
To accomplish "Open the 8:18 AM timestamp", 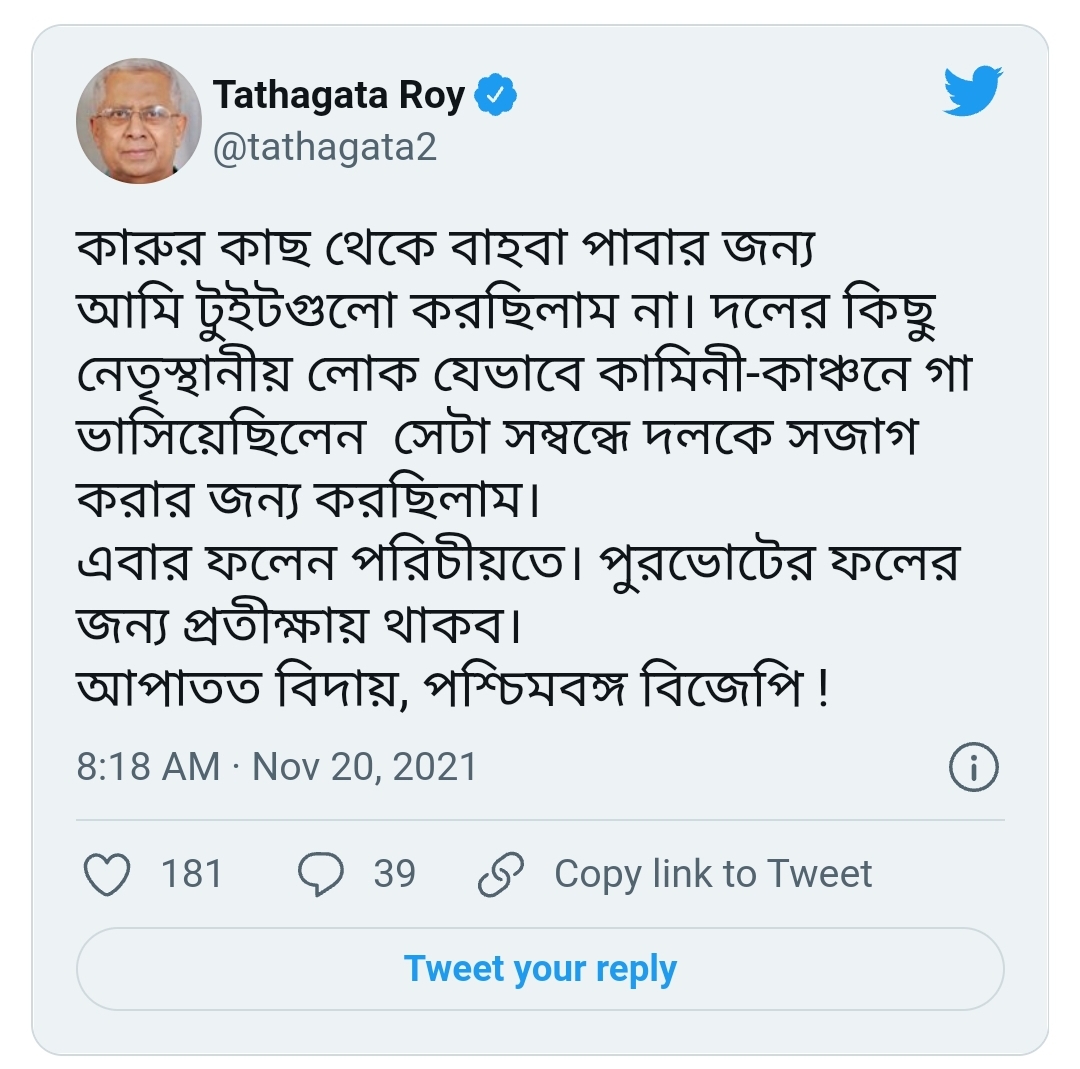I will point(148,767).
